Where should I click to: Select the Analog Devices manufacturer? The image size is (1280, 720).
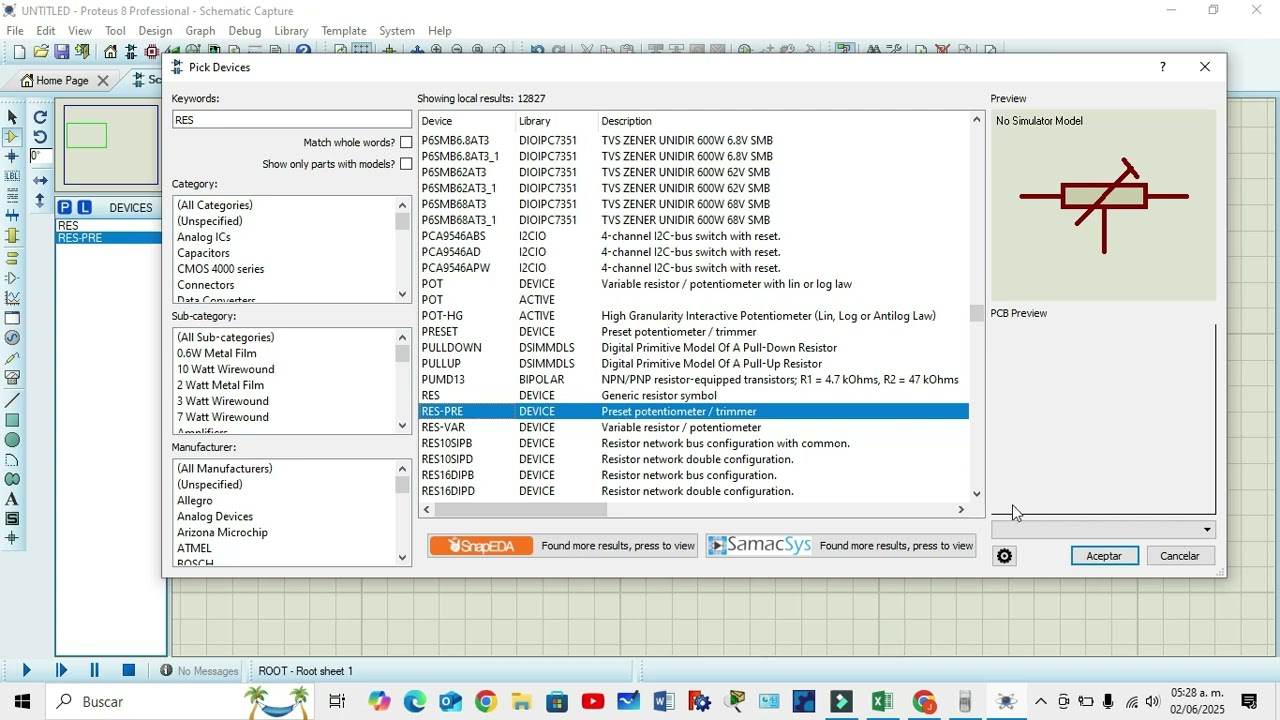coord(215,516)
